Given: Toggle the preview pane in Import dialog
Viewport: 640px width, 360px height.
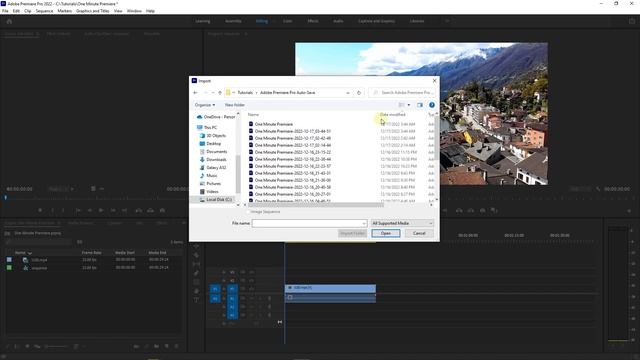Looking at the screenshot, I should tap(420, 105).
